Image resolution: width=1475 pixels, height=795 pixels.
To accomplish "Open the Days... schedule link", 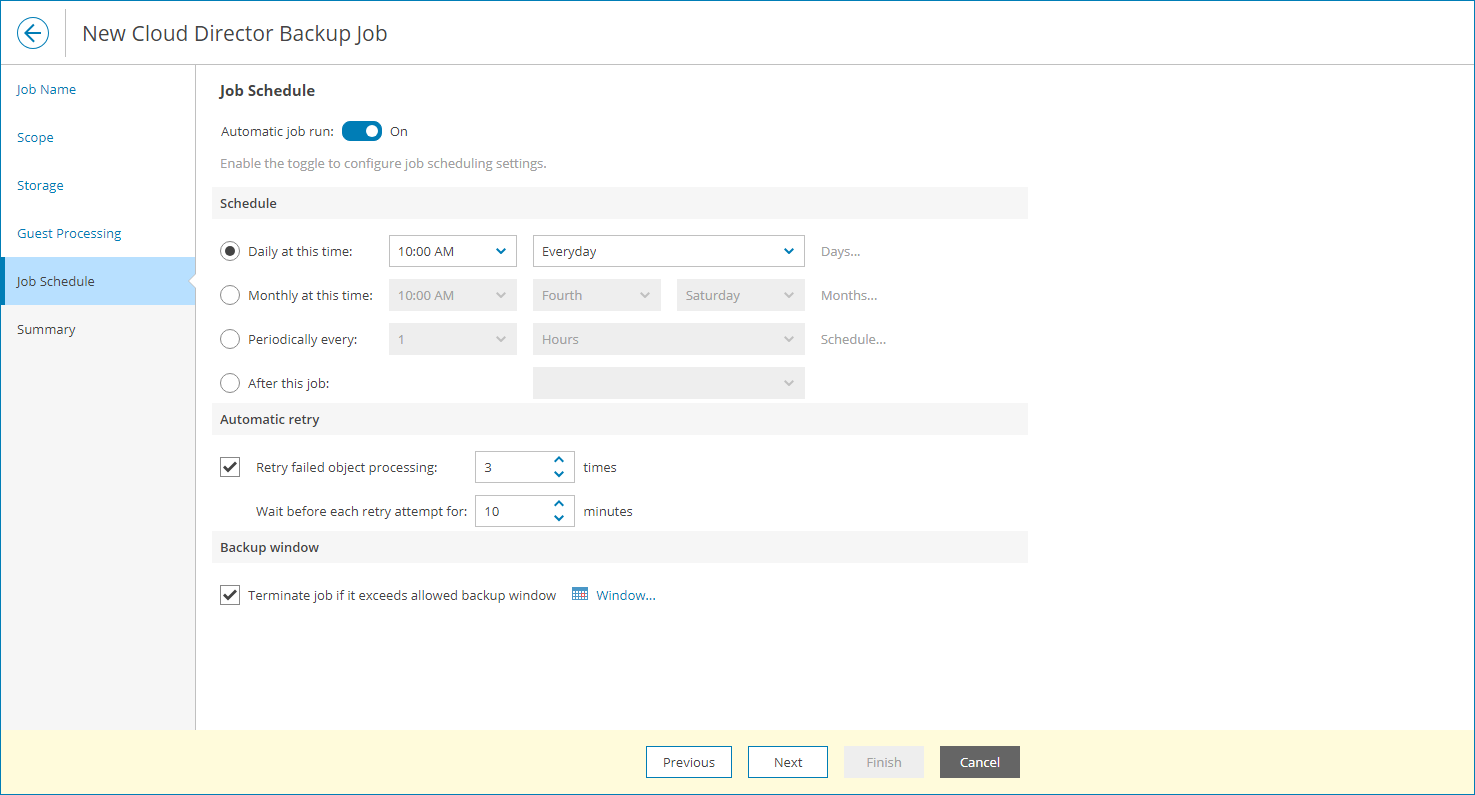I will (x=840, y=251).
